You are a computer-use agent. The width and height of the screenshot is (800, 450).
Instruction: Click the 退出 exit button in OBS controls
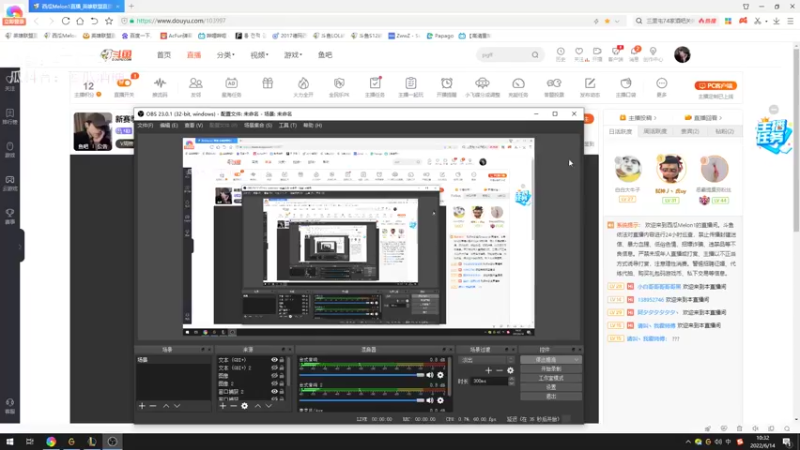coord(551,396)
